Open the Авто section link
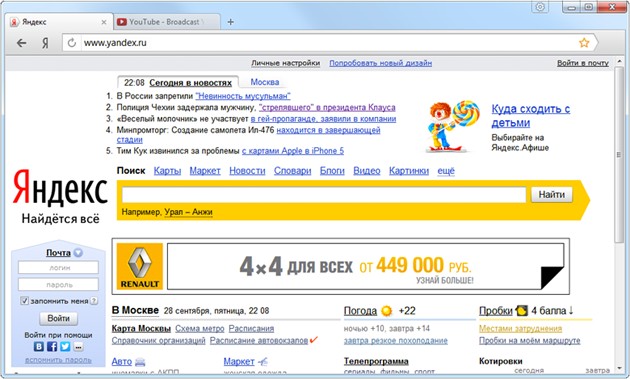 pos(122,362)
